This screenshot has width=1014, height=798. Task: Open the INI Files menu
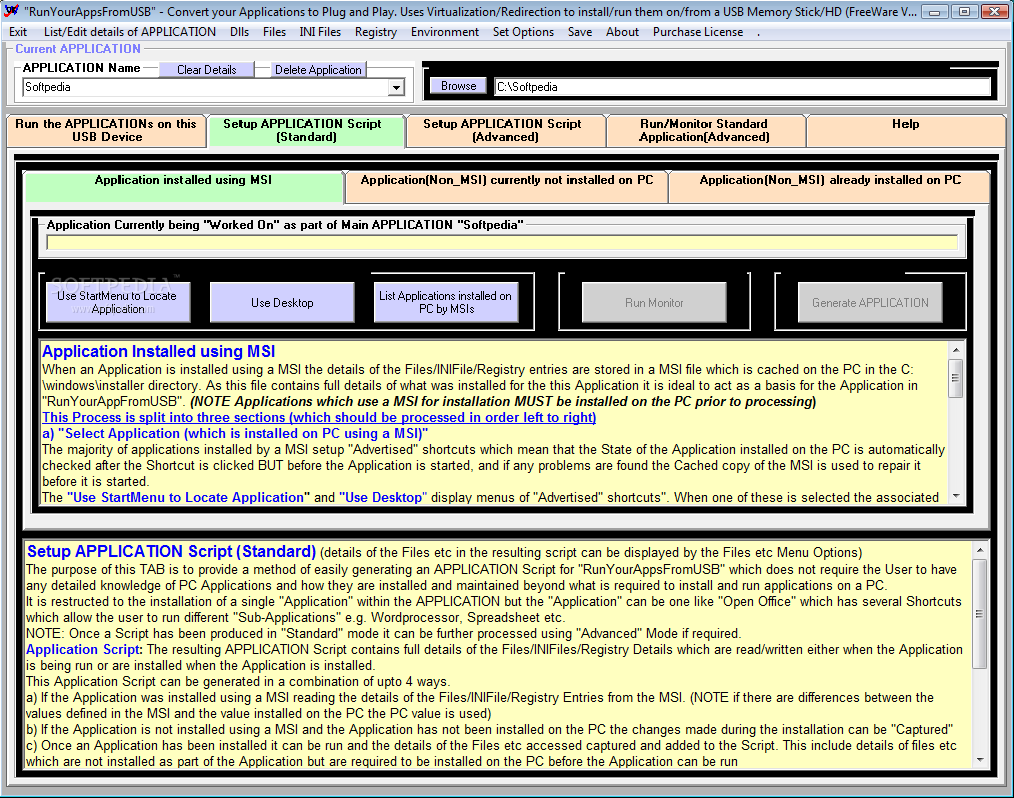coord(320,32)
